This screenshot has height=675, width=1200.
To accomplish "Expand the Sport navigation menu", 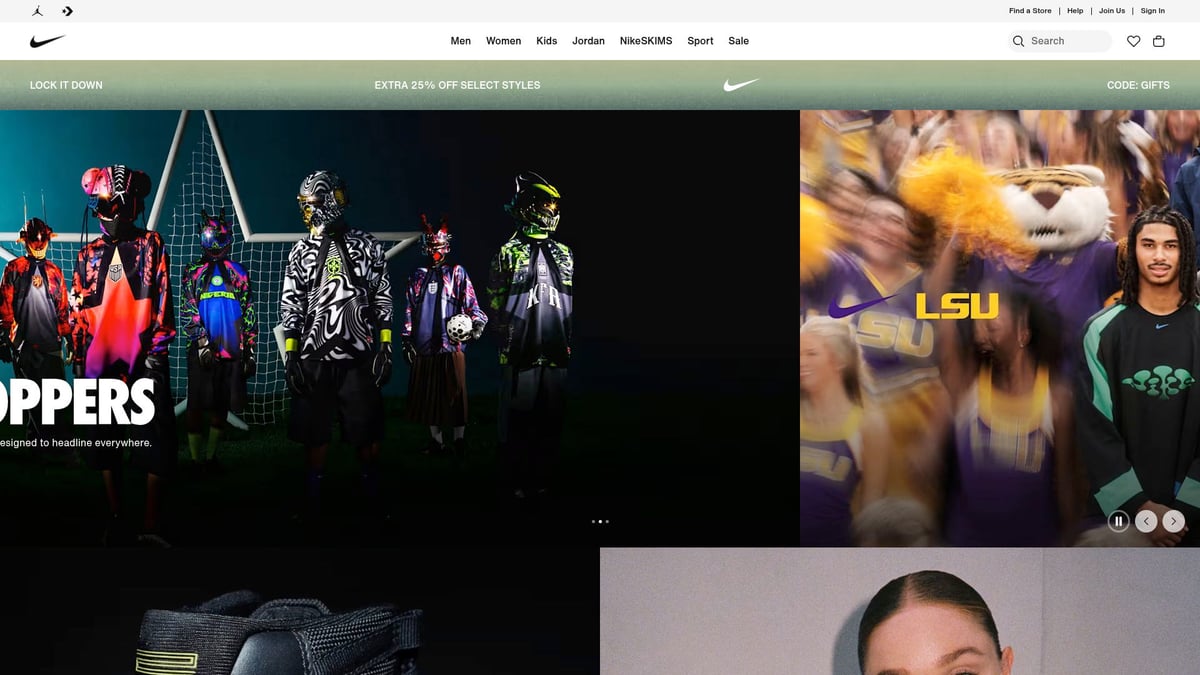I will 700,41.
